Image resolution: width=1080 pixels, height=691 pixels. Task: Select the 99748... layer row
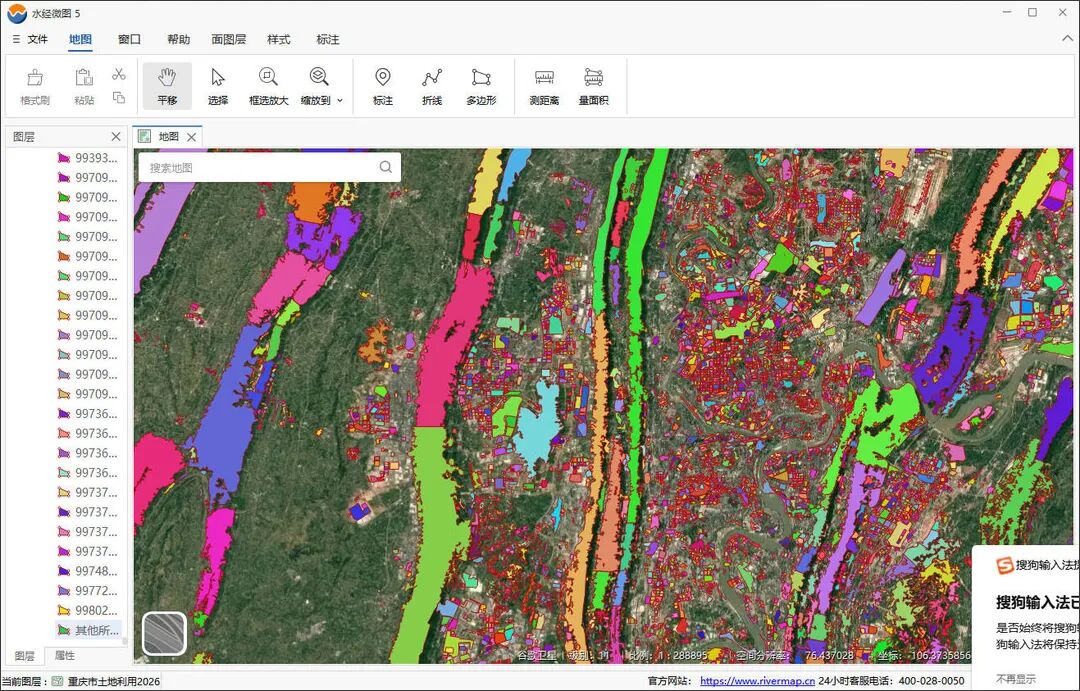click(x=87, y=571)
